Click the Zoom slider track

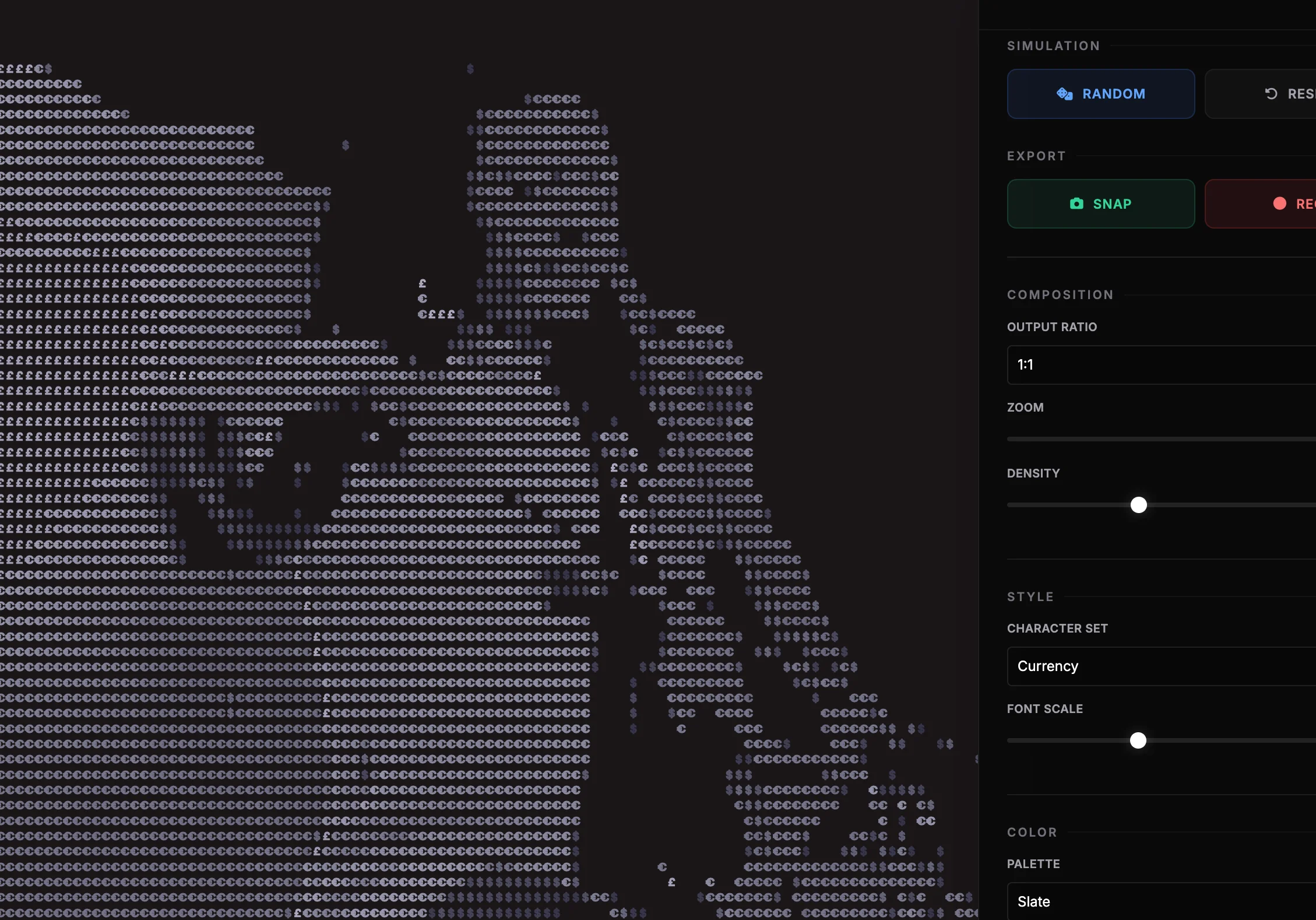pos(1160,439)
